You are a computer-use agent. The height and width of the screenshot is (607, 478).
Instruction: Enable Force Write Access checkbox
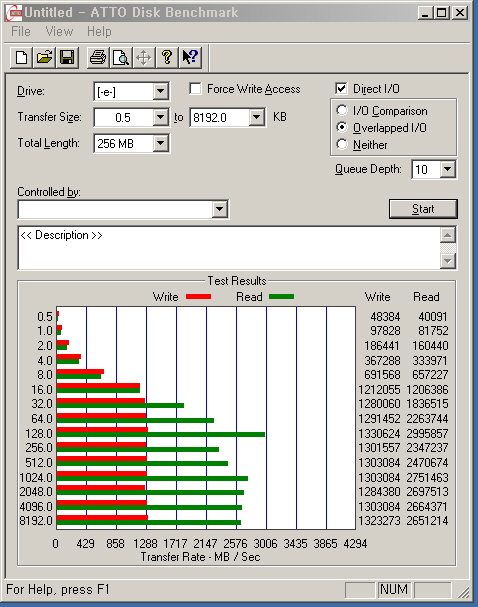(x=195, y=89)
